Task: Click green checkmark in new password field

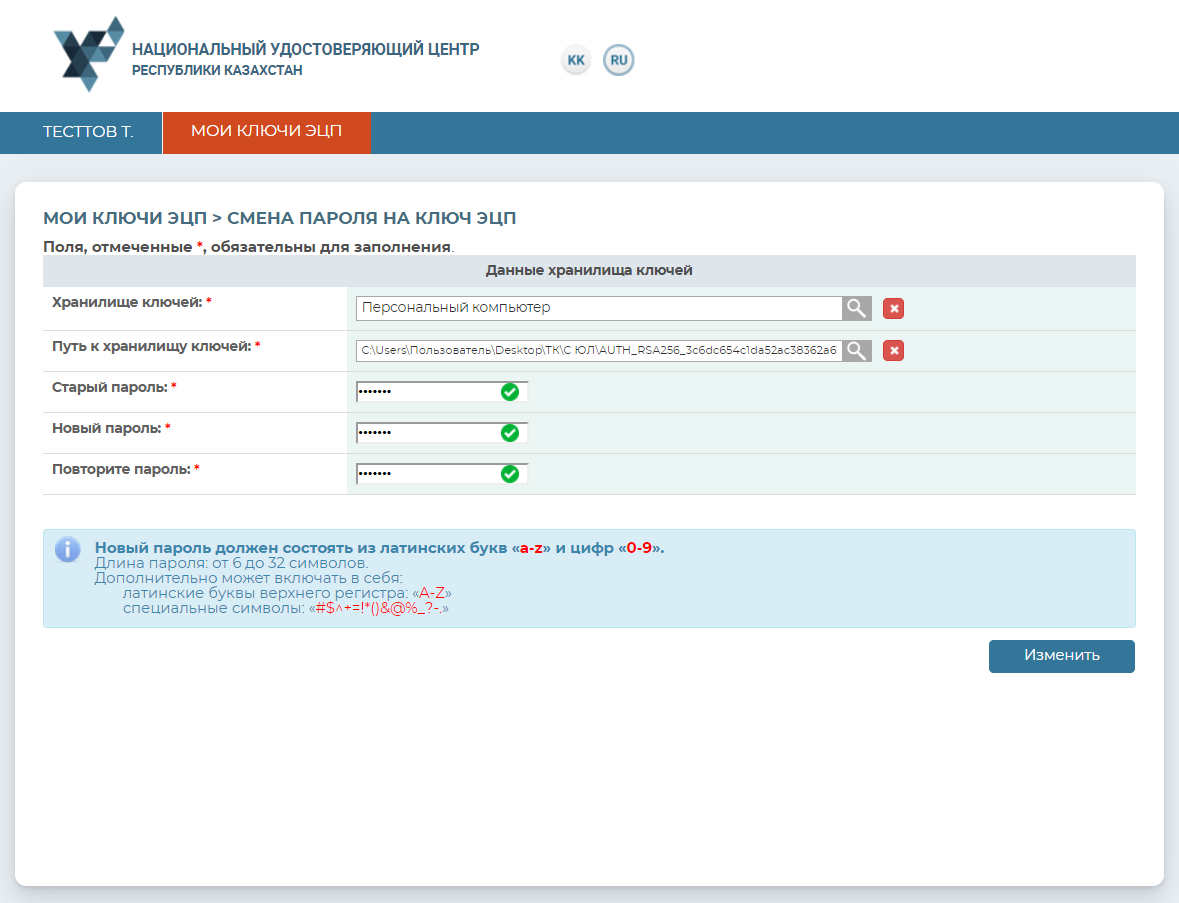Action: click(510, 433)
